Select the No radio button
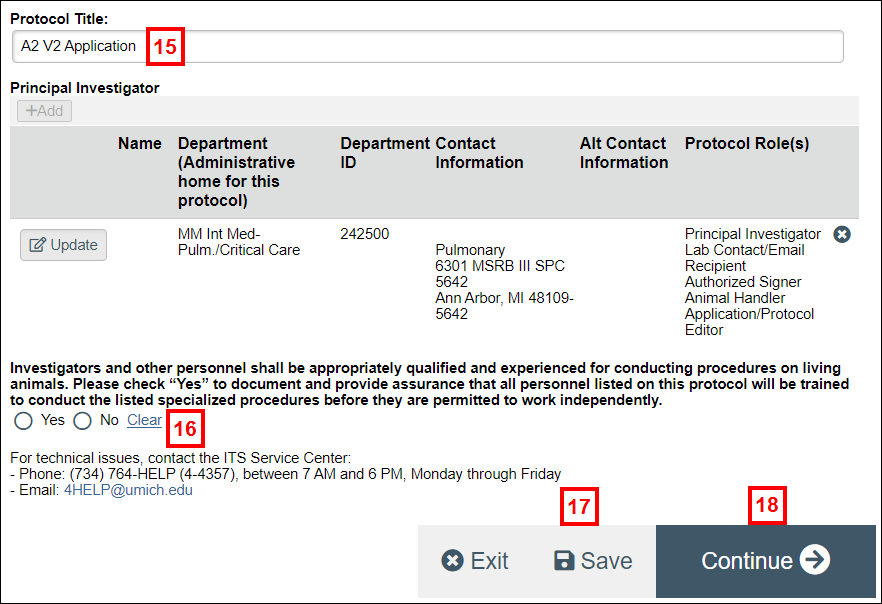 point(83,421)
